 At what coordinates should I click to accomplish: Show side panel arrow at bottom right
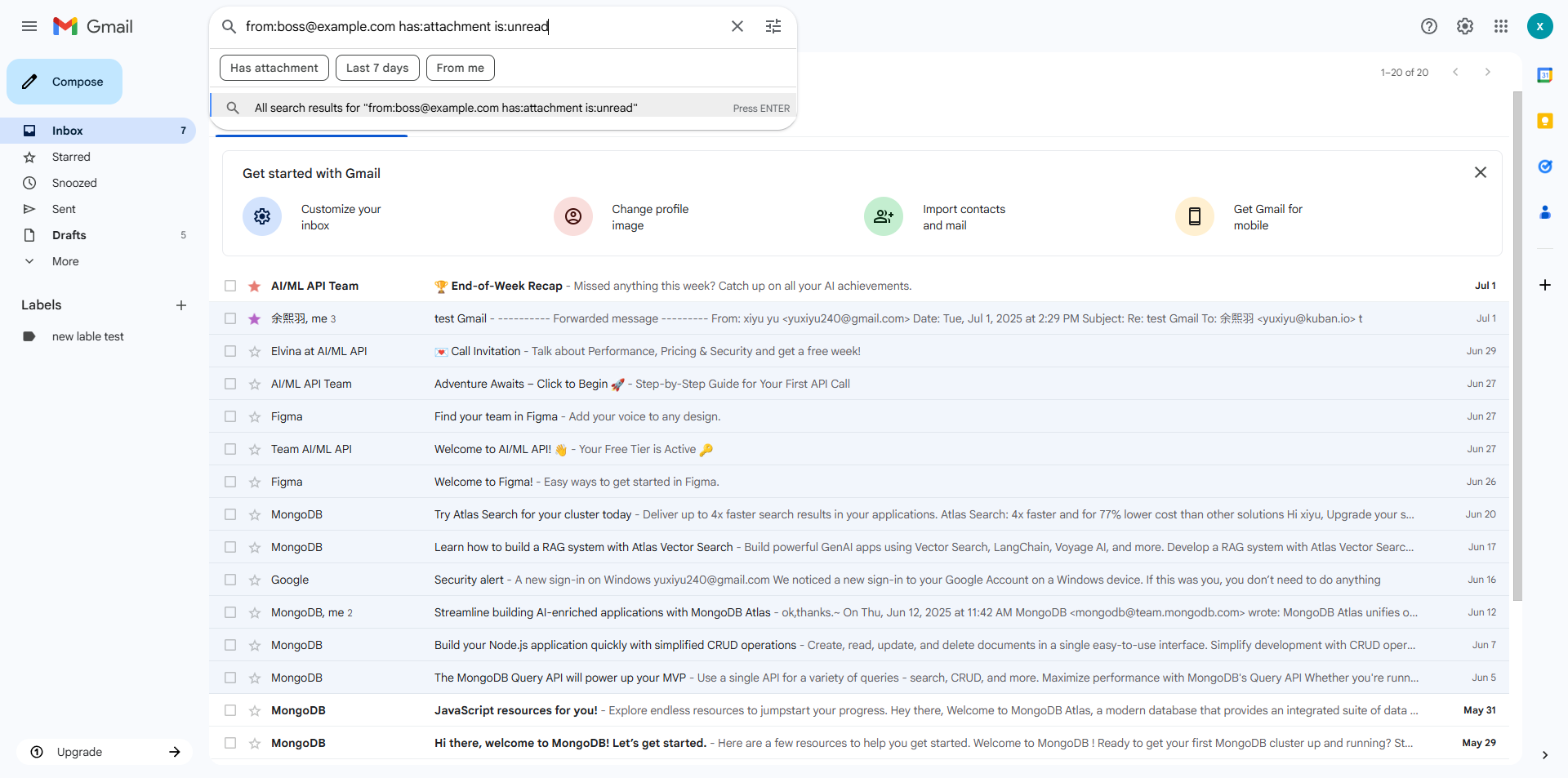point(1545,755)
